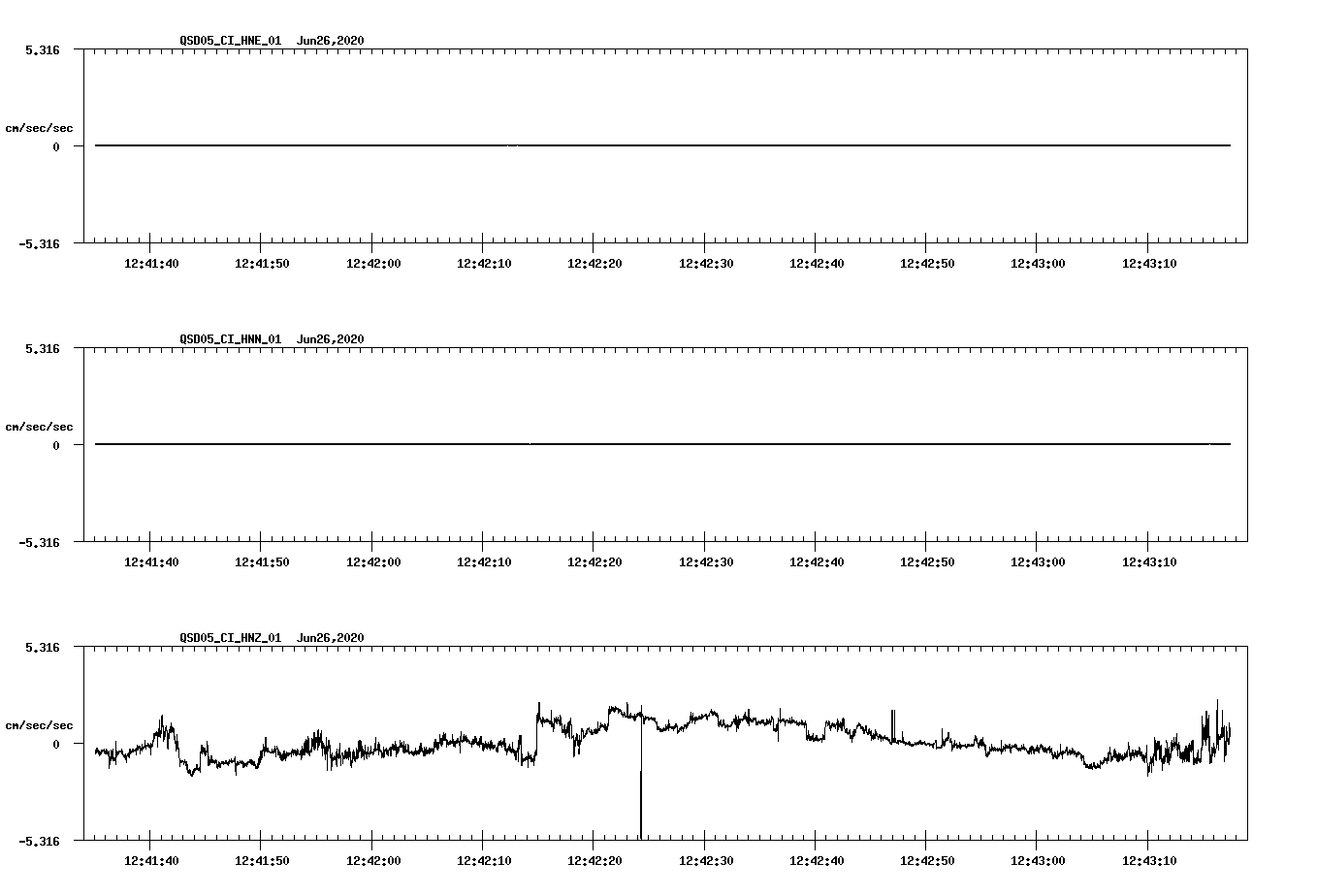Click the 12:41:50 time label under HNN plot
This screenshot has width=1317, height=896.
262,562
